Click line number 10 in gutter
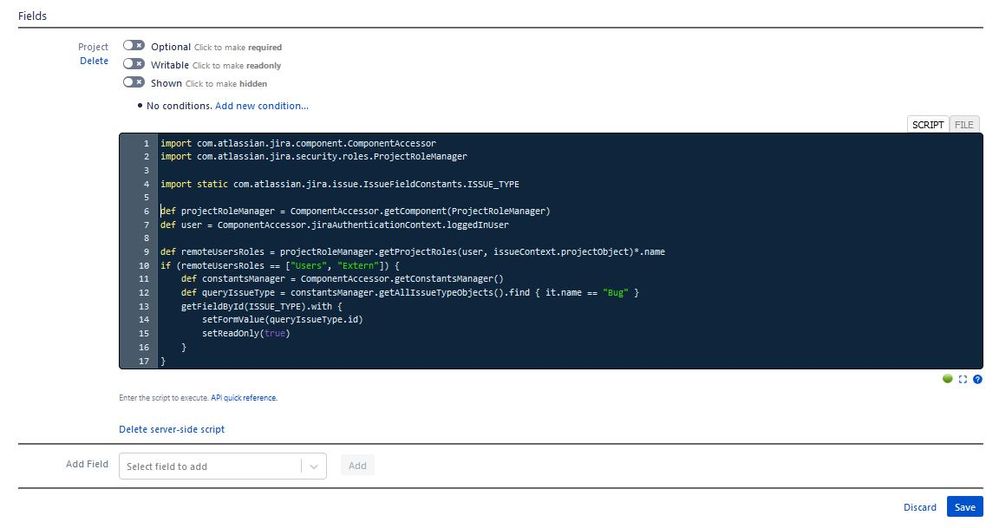The image size is (999, 528). click(x=144, y=266)
